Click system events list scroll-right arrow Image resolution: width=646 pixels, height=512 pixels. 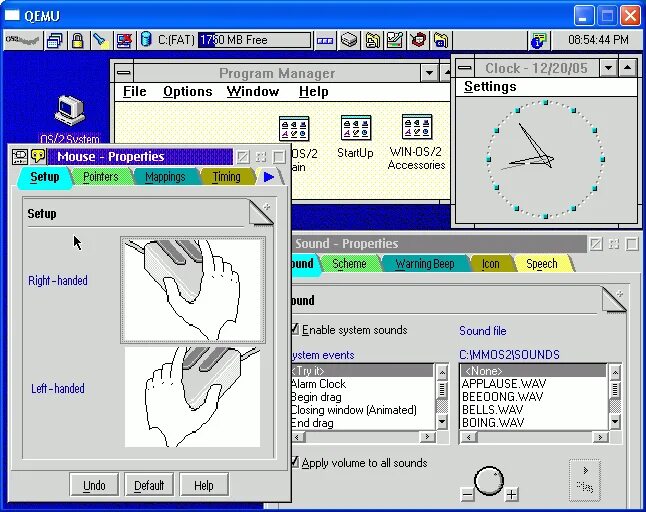click(x=427, y=437)
